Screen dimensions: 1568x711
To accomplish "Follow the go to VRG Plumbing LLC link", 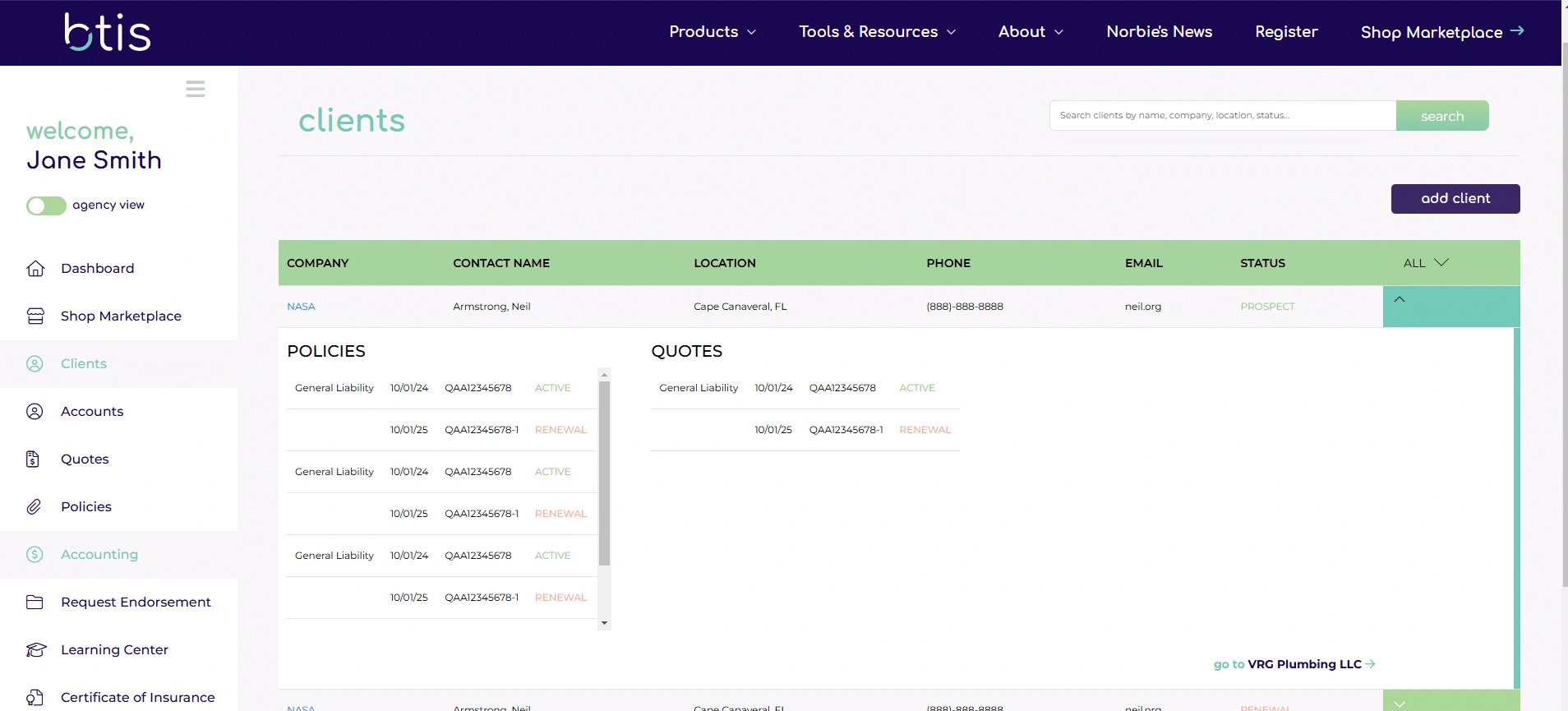I will 1294,664.
